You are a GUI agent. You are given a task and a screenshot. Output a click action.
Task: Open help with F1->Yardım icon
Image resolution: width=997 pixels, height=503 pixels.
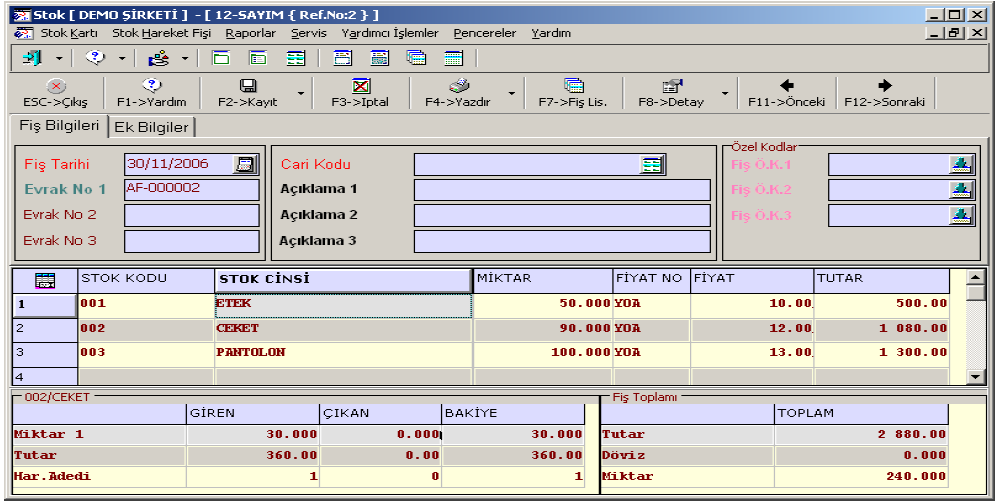pos(151,87)
